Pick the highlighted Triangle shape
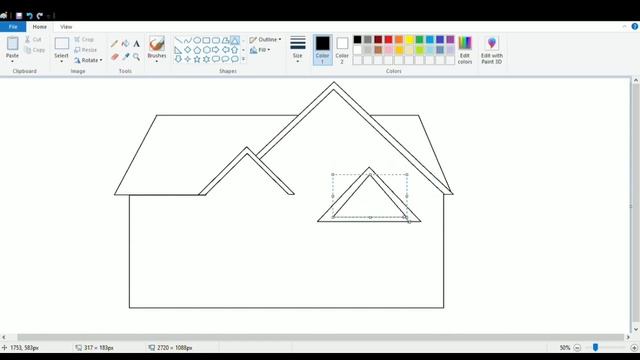Screen dimensions: 640x360 coord(235,40)
